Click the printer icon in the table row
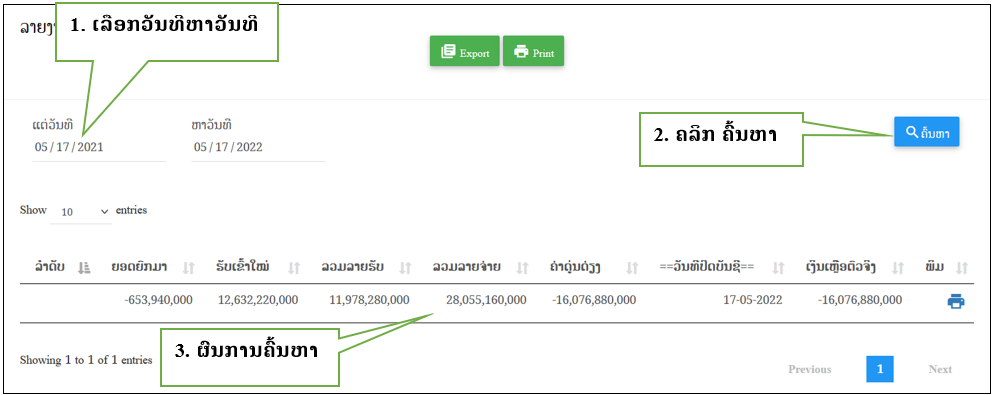 pos(956,302)
